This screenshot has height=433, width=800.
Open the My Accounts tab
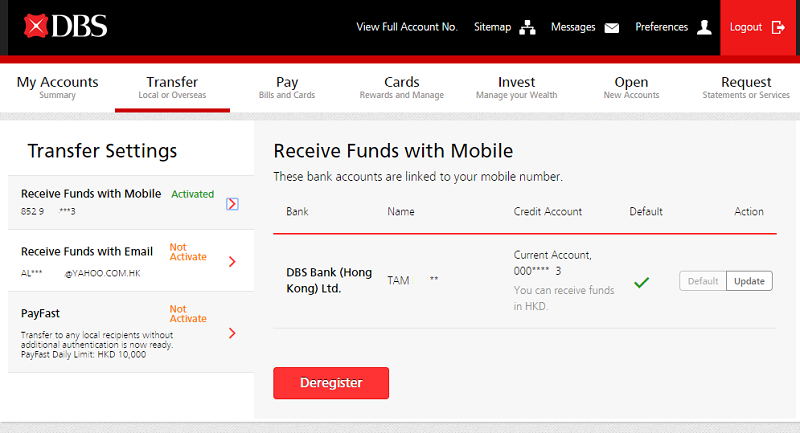57,88
